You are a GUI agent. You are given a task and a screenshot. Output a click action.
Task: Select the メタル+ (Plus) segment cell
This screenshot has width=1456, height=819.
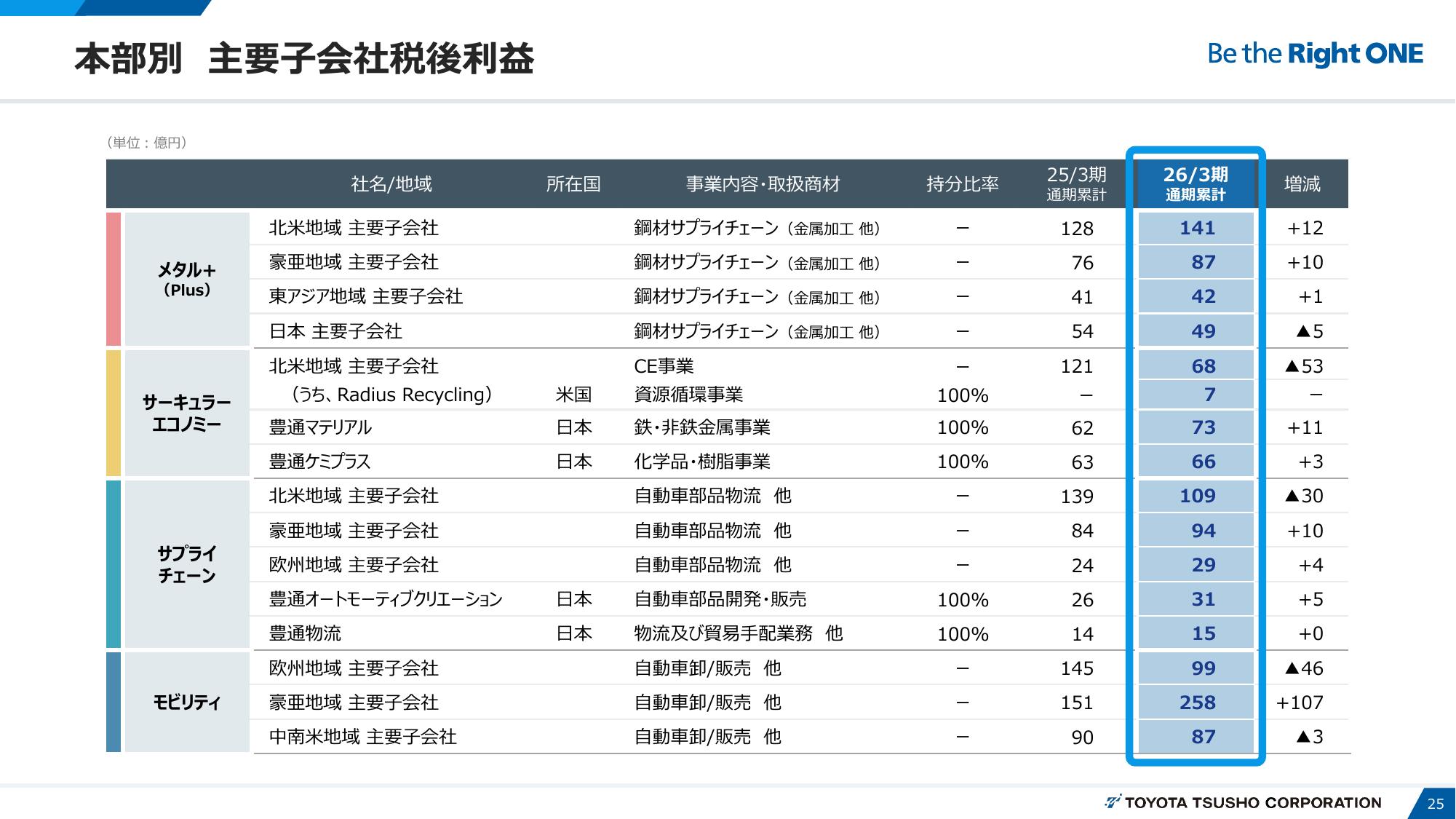coord(187,280)
